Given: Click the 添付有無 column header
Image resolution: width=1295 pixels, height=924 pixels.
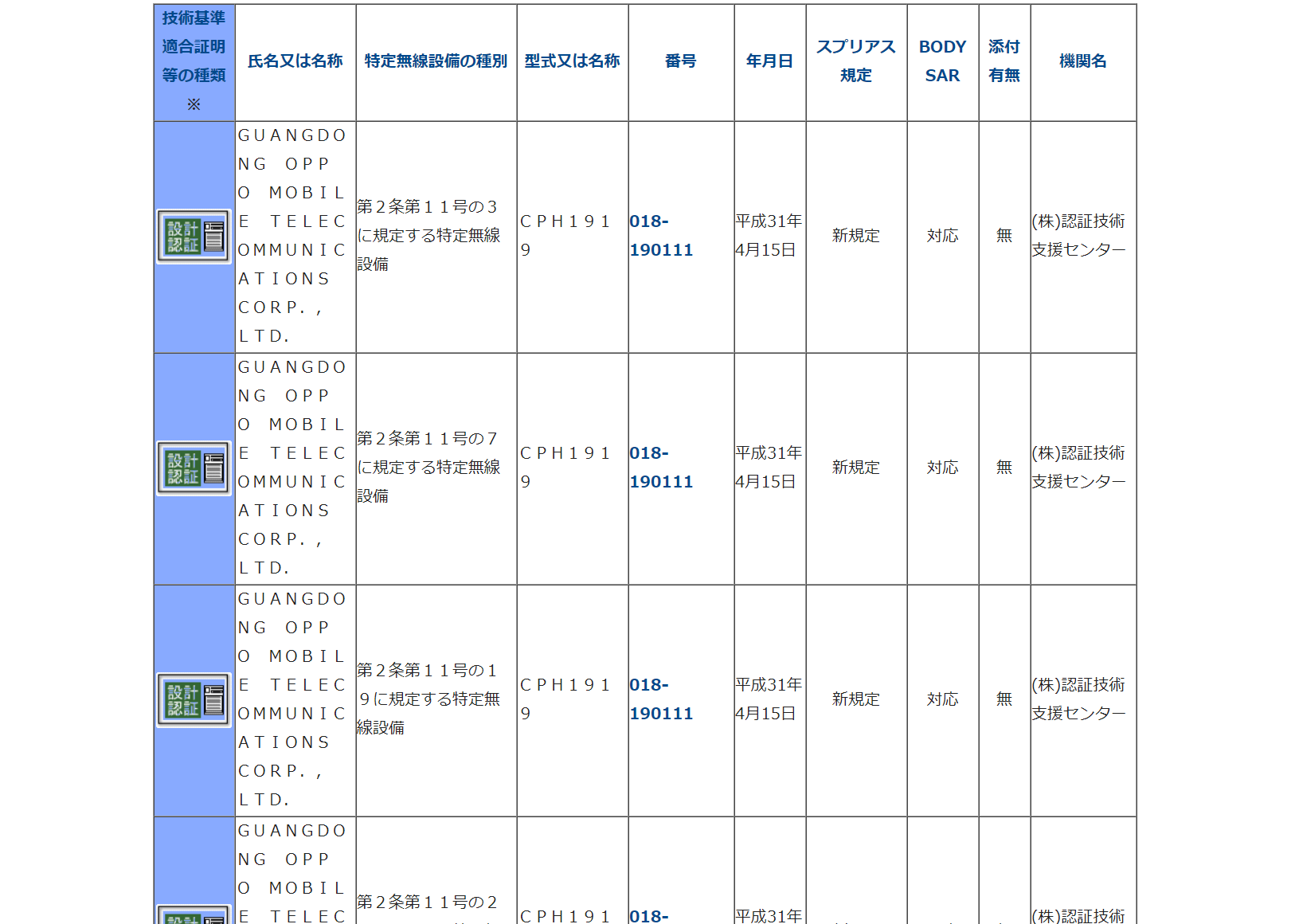Looking at the screenshot, I should point(1004,61).
